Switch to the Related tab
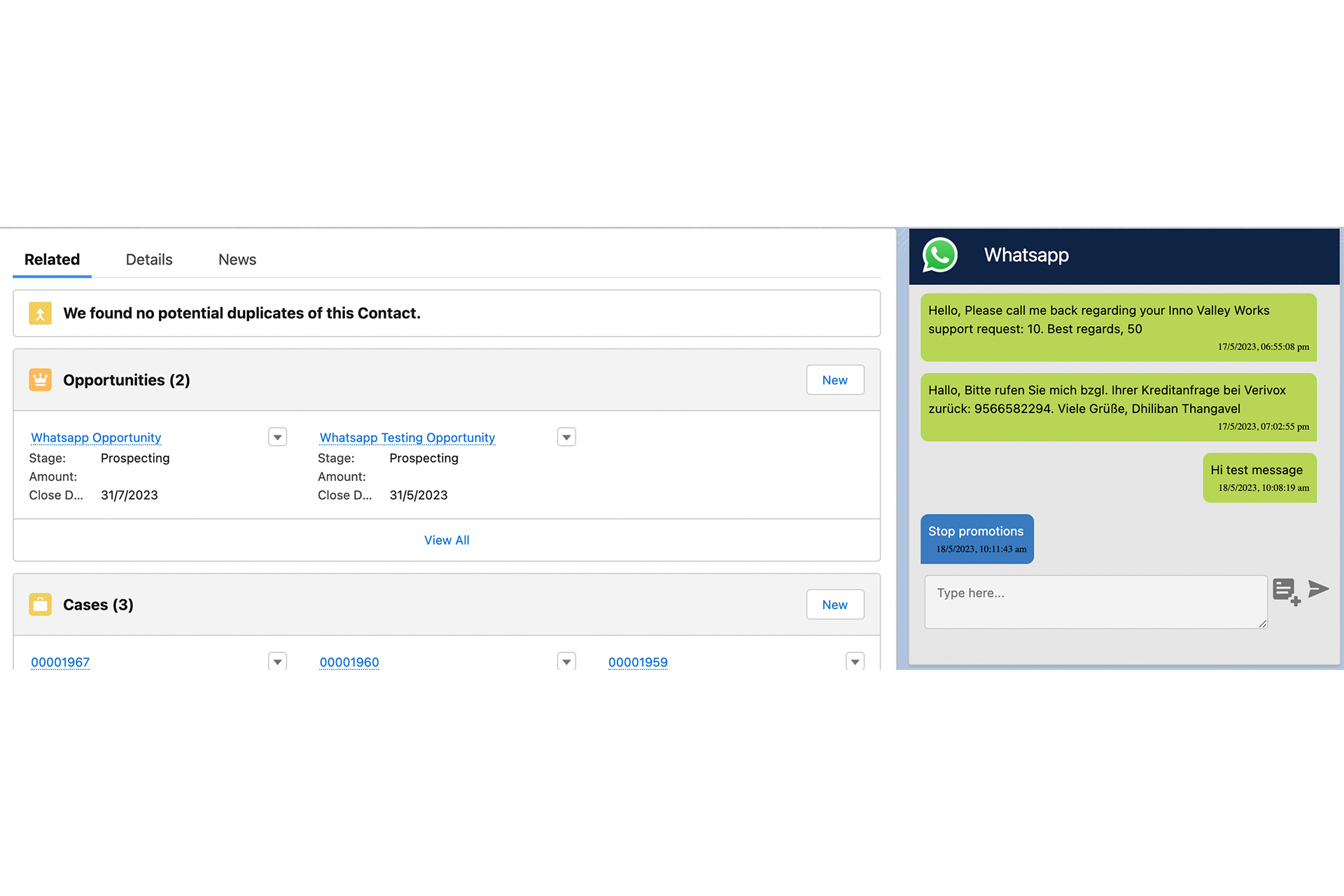This screenshot has height=896, width=1344. pos(52,260)
